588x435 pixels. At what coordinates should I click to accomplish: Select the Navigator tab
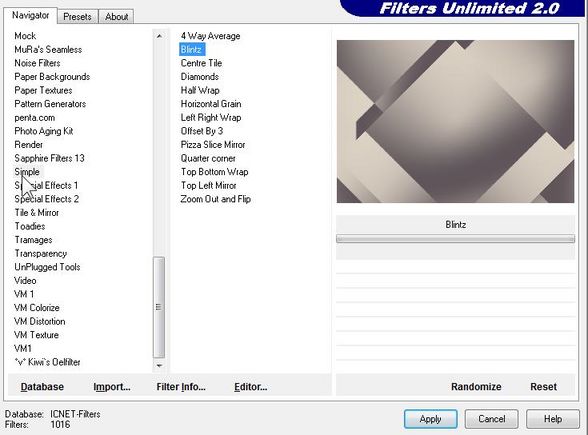30,15
